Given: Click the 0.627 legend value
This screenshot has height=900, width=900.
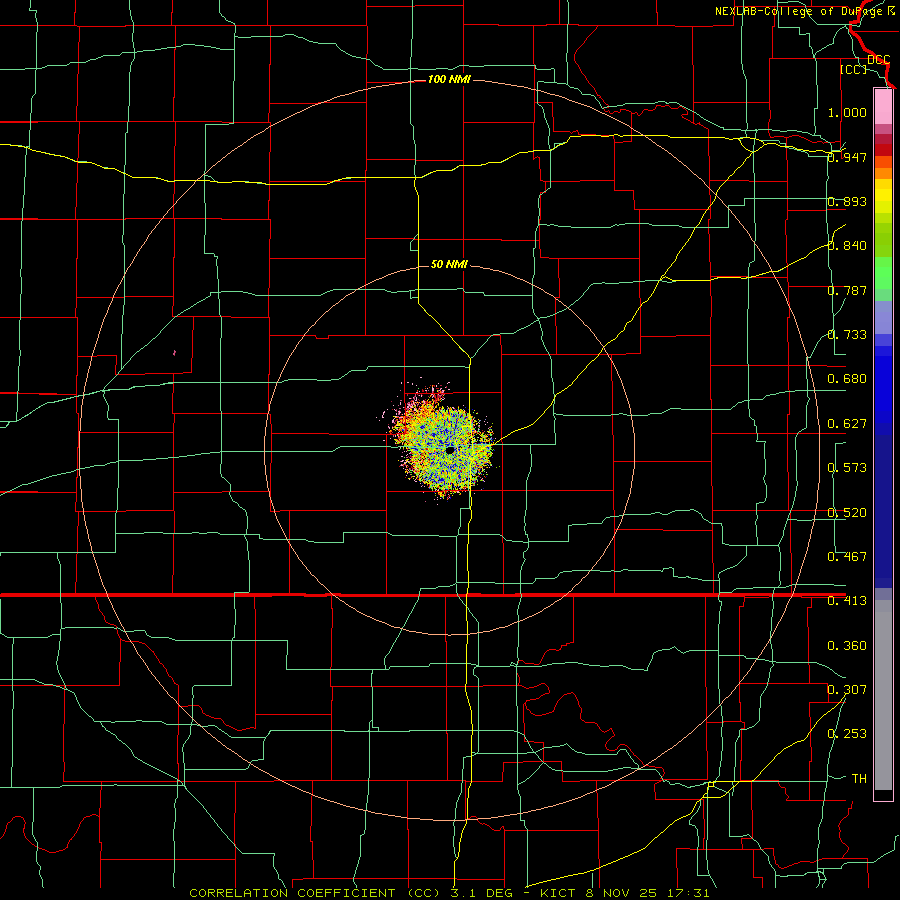Looking at the screenshot, I should click(847, 424).
